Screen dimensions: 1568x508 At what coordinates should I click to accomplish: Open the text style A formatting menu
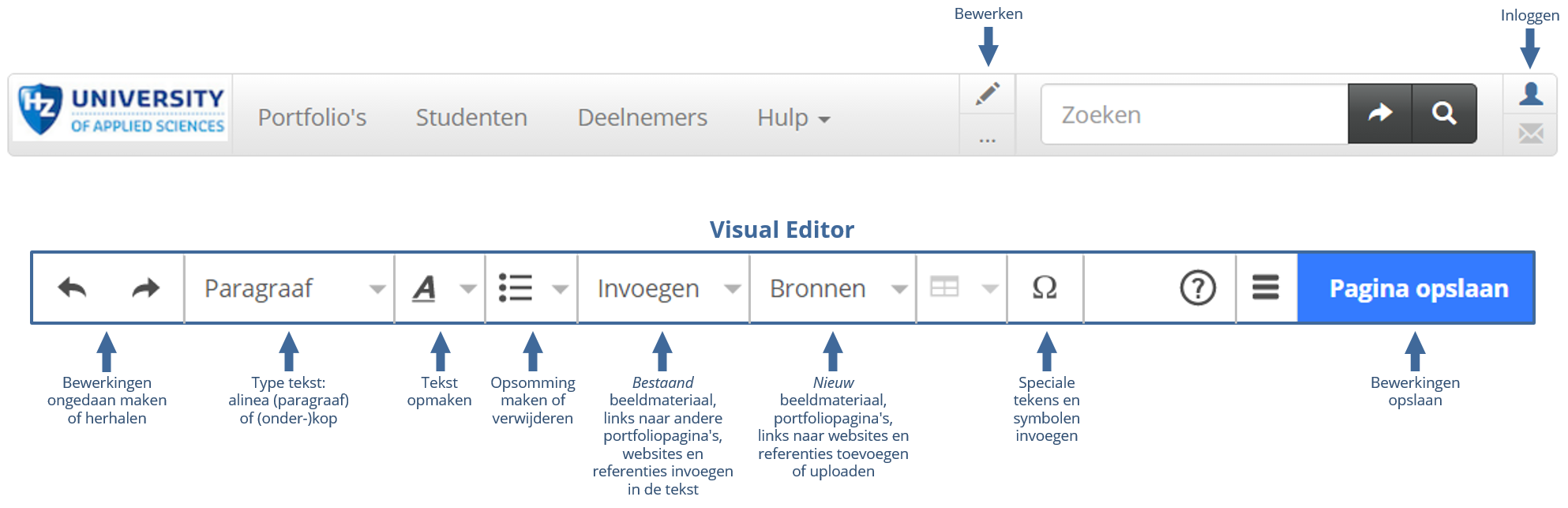click(x=441, y=288)
